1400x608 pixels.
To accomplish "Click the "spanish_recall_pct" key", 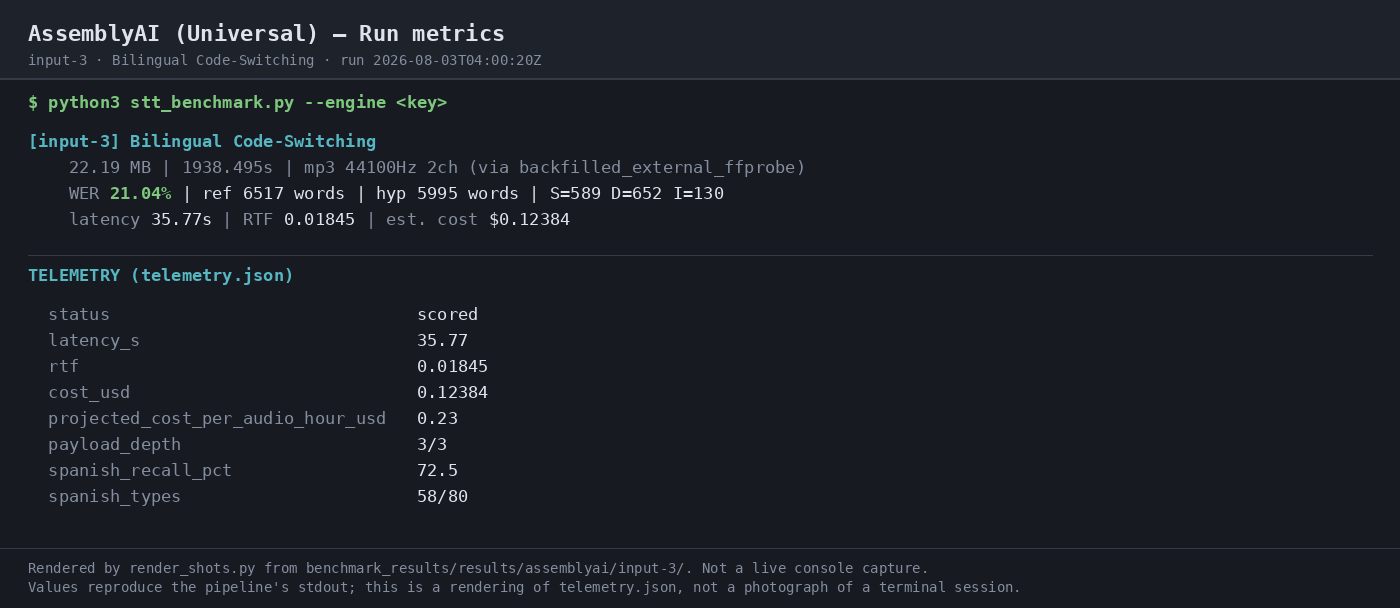I will pyautogui.click(x=140, y=471).
